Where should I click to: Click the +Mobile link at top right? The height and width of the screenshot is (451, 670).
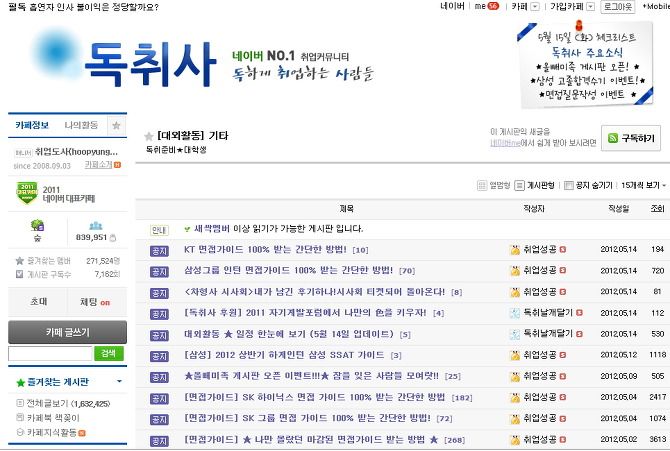pos(656,6)
